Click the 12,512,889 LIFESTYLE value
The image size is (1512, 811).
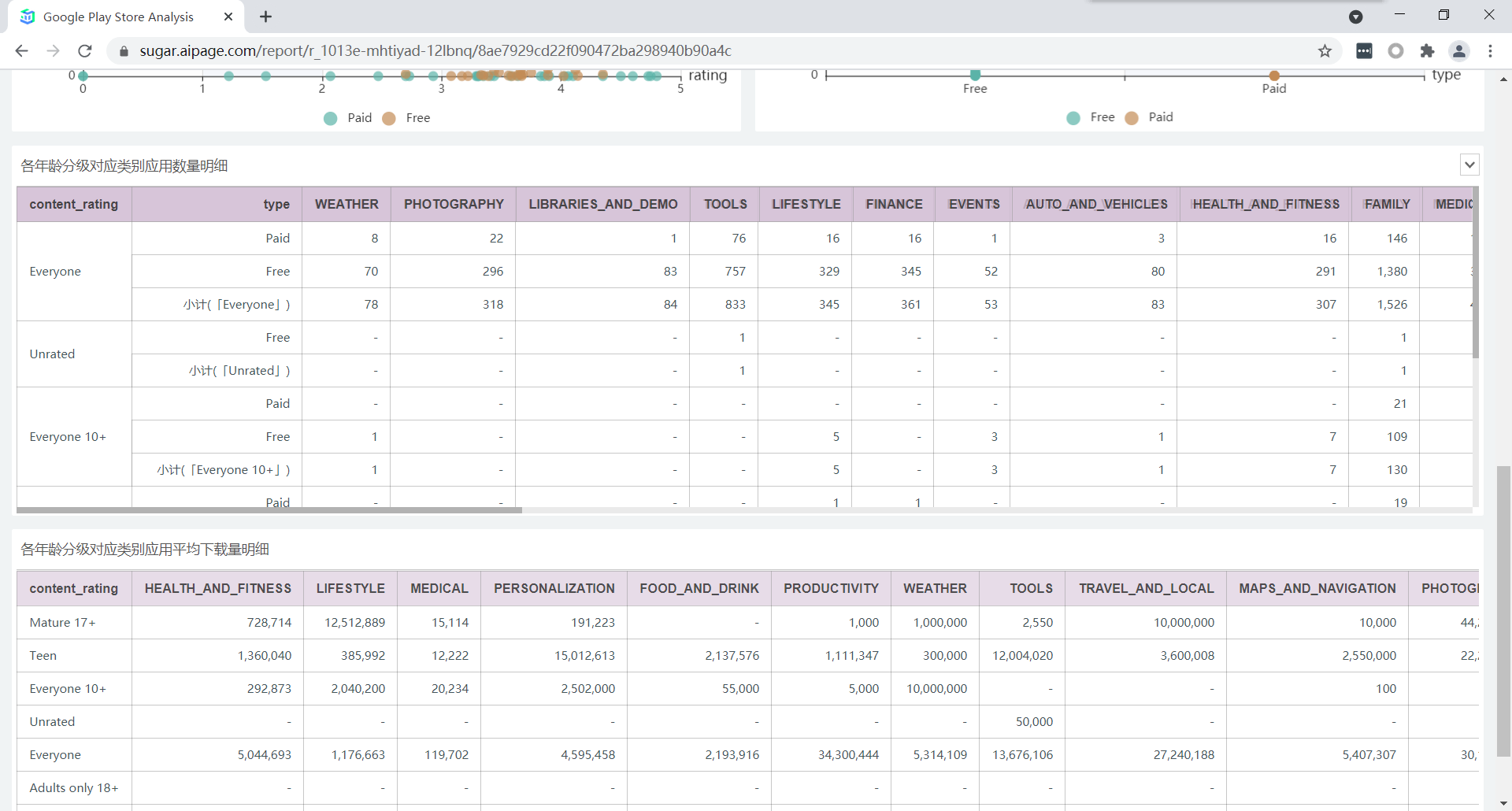coord(355,623)
